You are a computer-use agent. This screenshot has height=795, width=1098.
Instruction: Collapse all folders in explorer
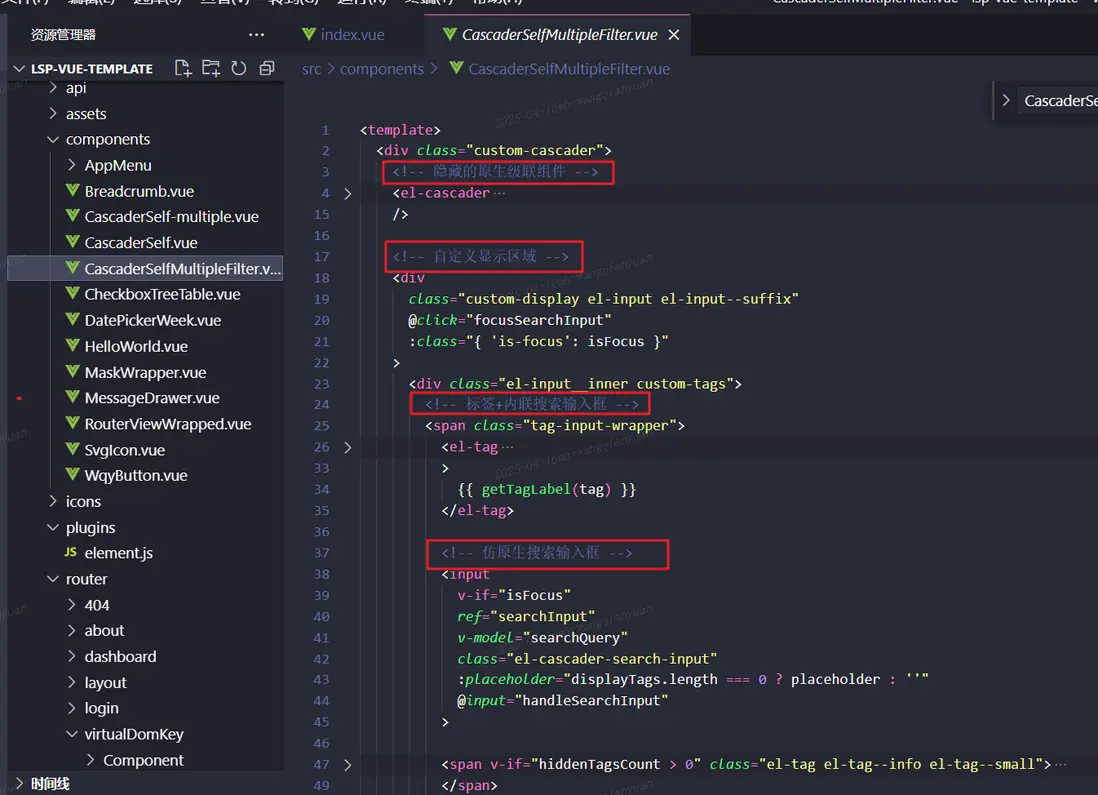[266, 68]
